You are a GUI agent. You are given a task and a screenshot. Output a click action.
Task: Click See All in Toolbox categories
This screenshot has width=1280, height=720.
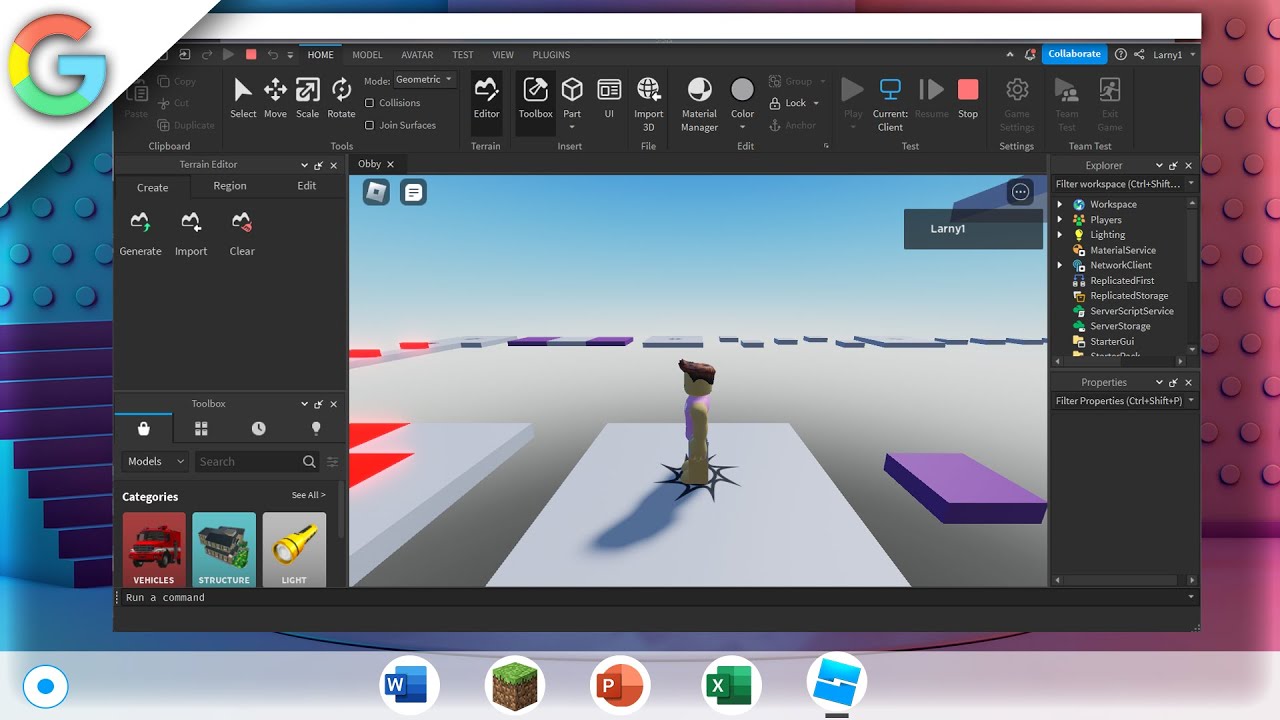click(x=308, y=495)
